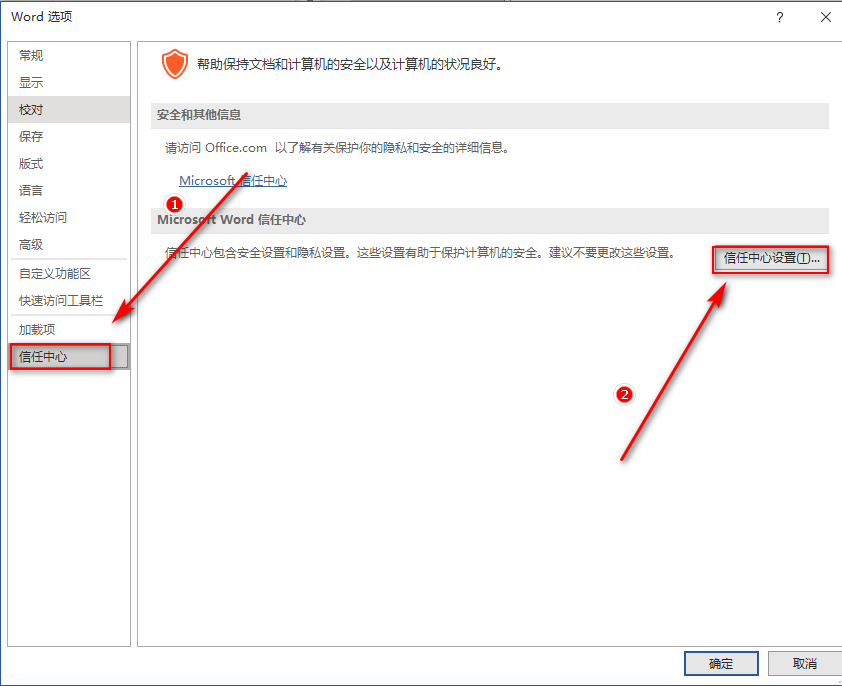Open 自定义功能区 page
Screen dimensions: 842x686
pyautogui.click(x=69, y=273)
